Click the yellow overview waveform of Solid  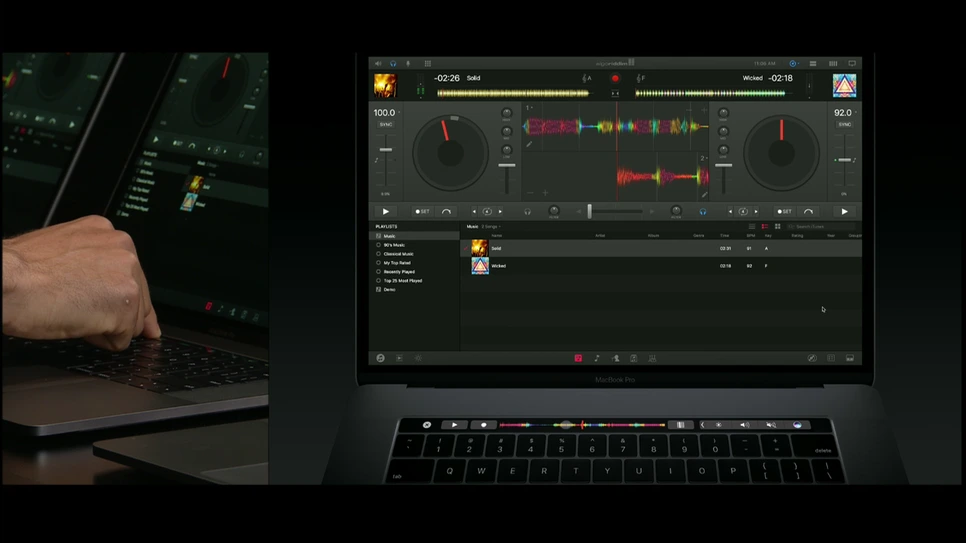pyautogui.click(x=513, y=94)
